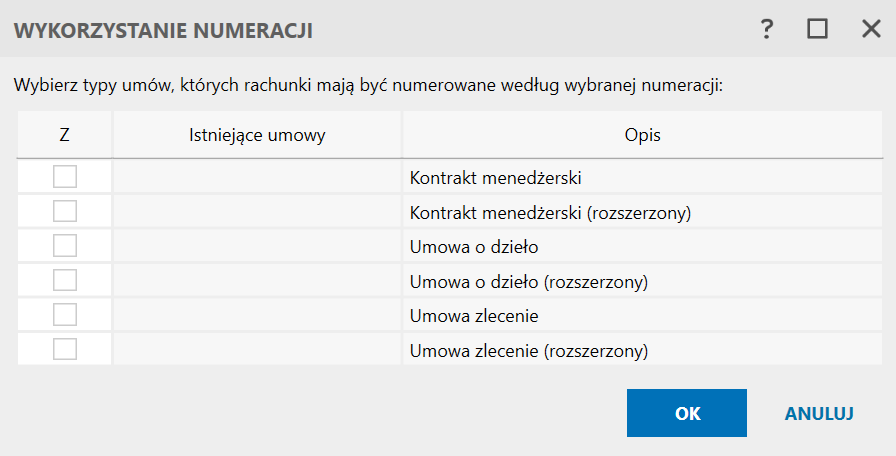Click Istniejące umowy cell for Kontrakt menedżerski
The image size is (896, 456).
click(x=257, y=178)
